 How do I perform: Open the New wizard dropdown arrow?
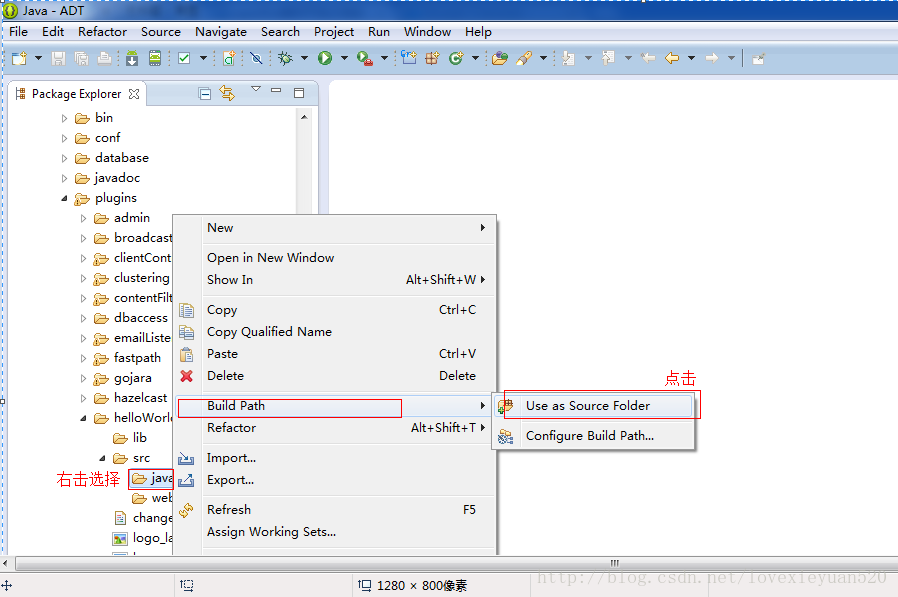38,58
